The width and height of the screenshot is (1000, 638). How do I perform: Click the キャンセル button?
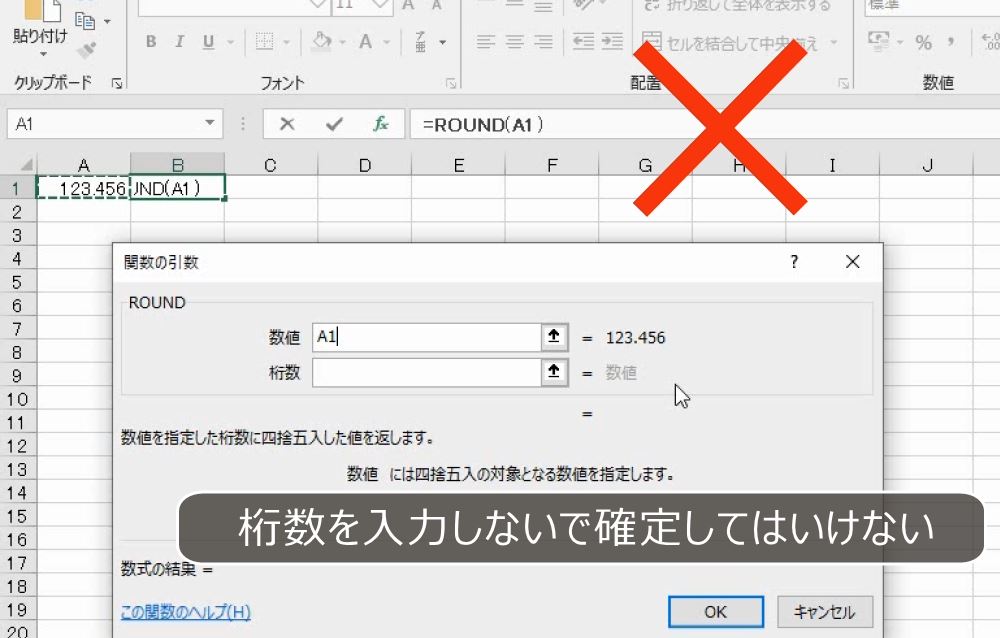[x=825, y=612]
